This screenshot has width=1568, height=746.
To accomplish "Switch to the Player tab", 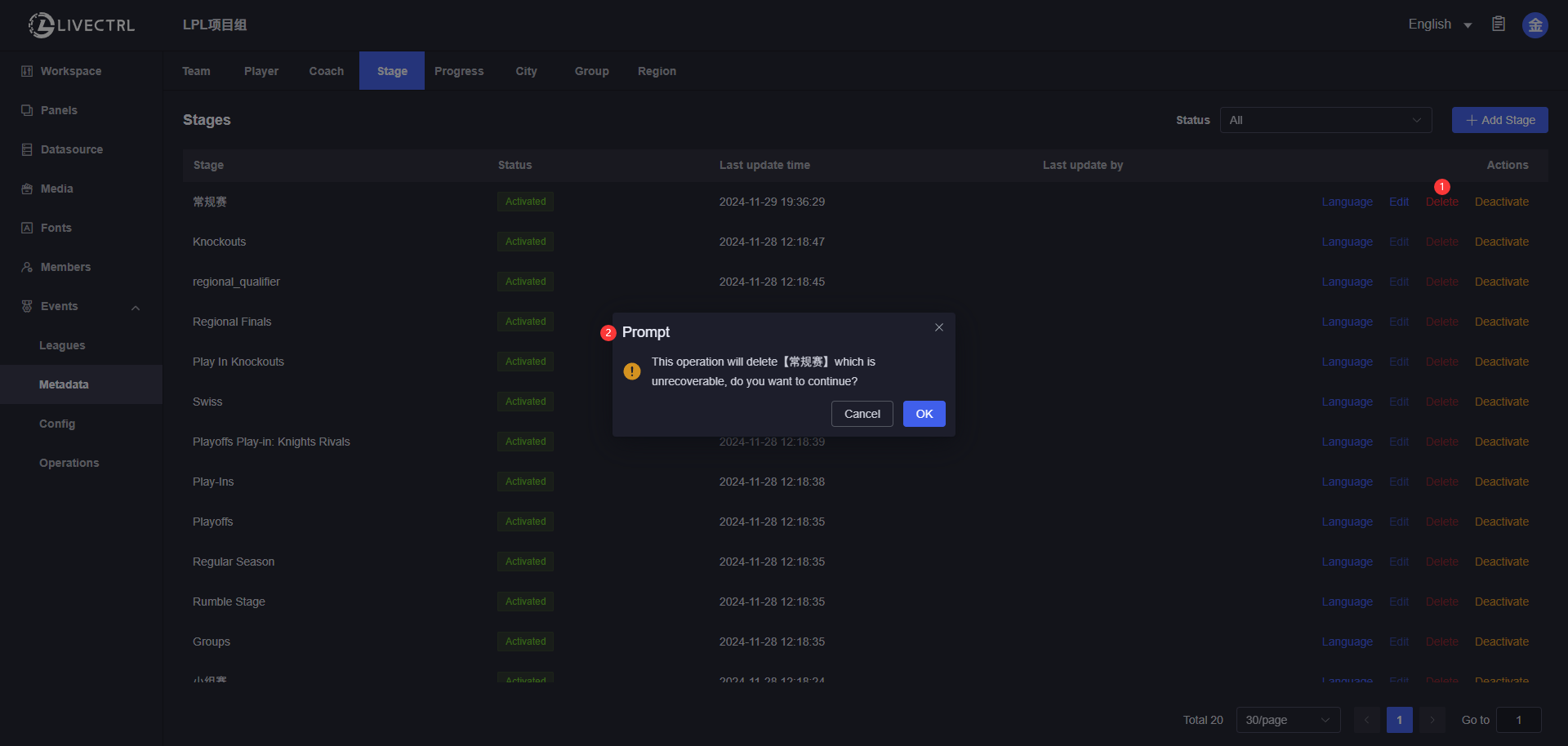I will coord(261,71).
